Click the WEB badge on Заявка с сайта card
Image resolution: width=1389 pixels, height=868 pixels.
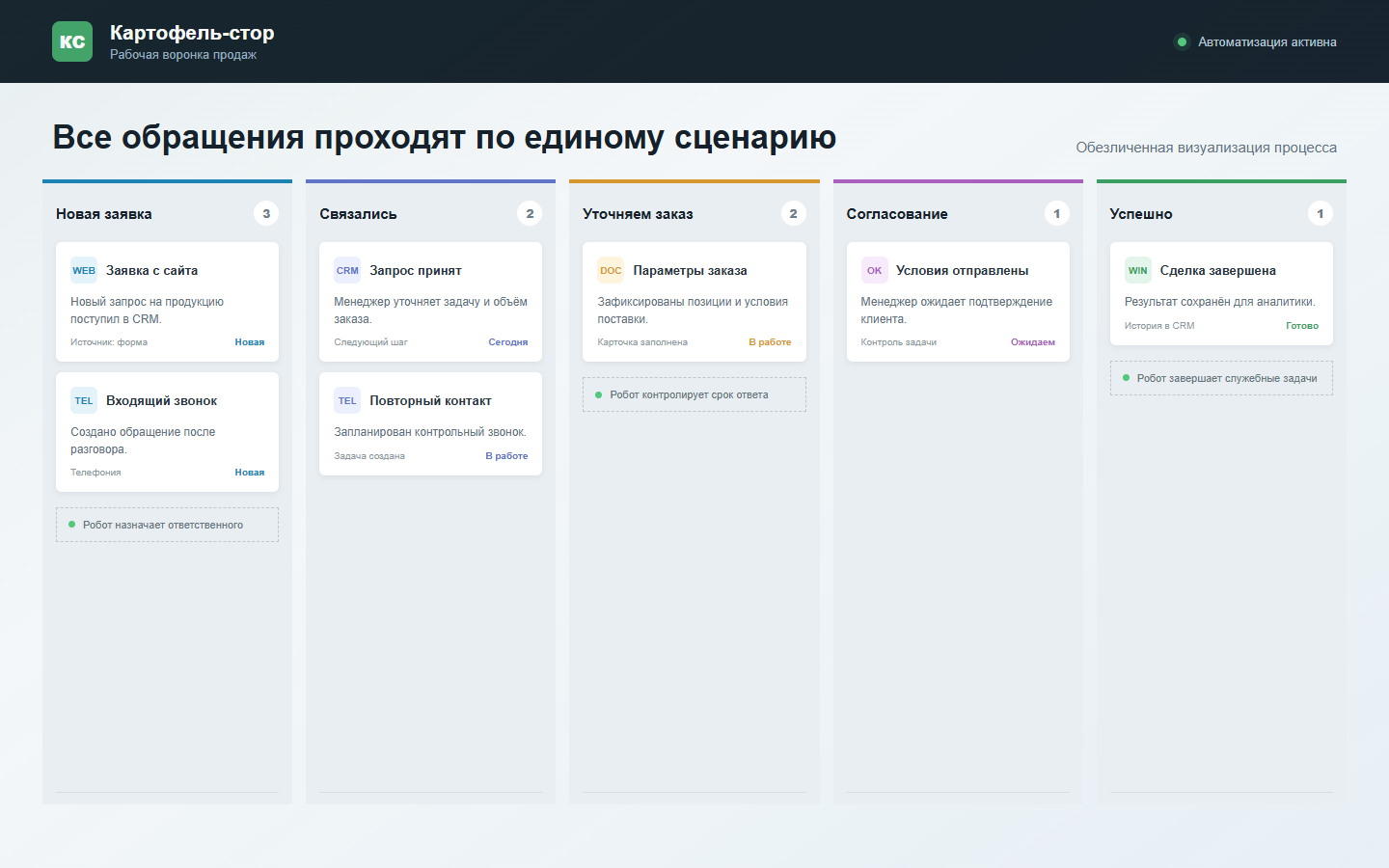pos(84,270)
